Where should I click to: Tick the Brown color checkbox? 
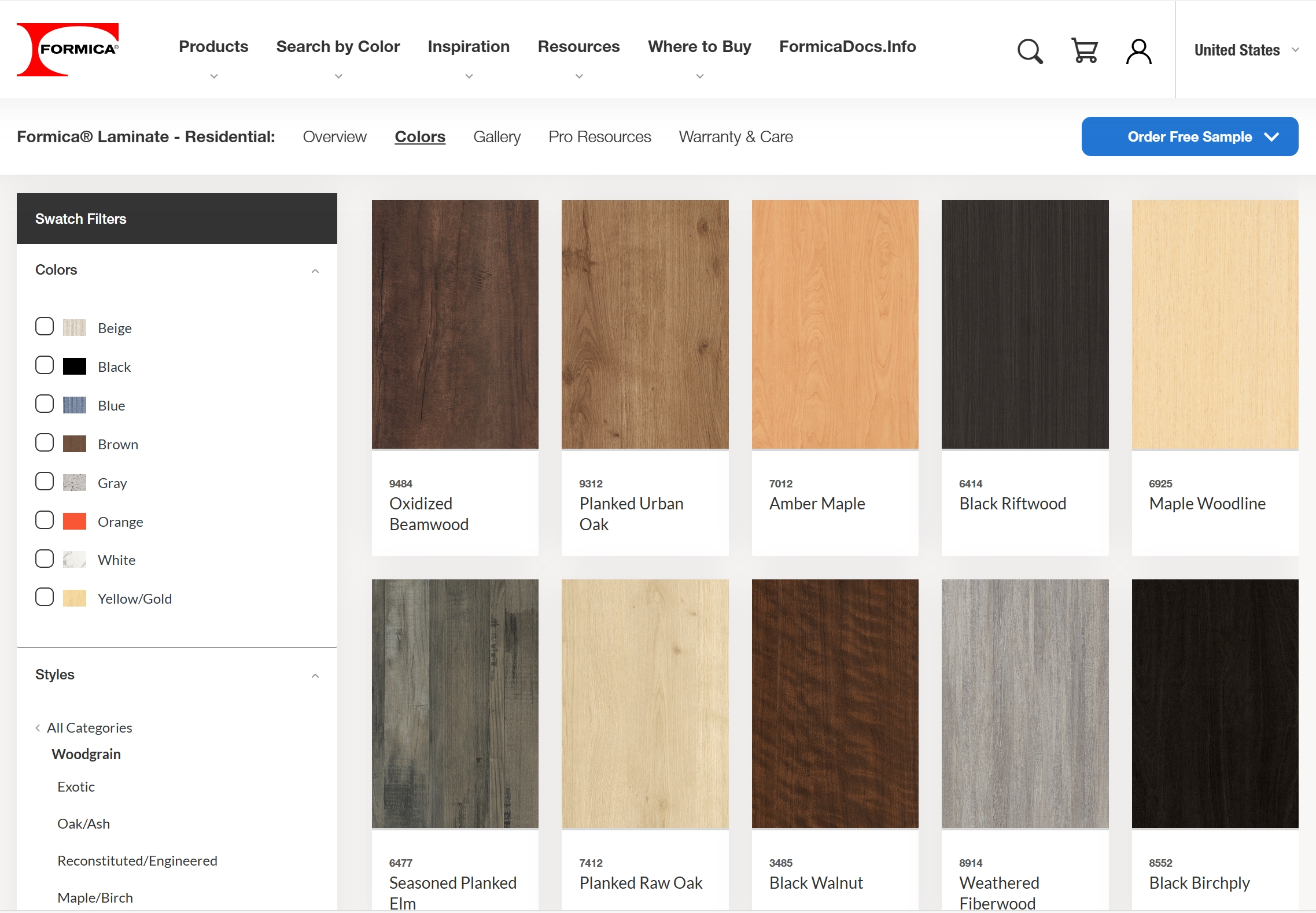tap(45, 443)
